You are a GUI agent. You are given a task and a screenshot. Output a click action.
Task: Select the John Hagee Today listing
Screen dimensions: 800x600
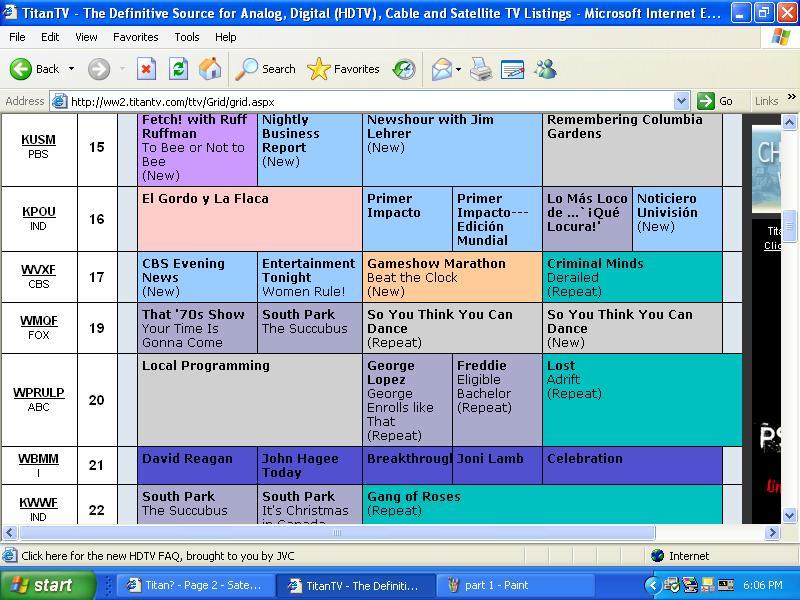pyautogui.click(x=310, y=465)
